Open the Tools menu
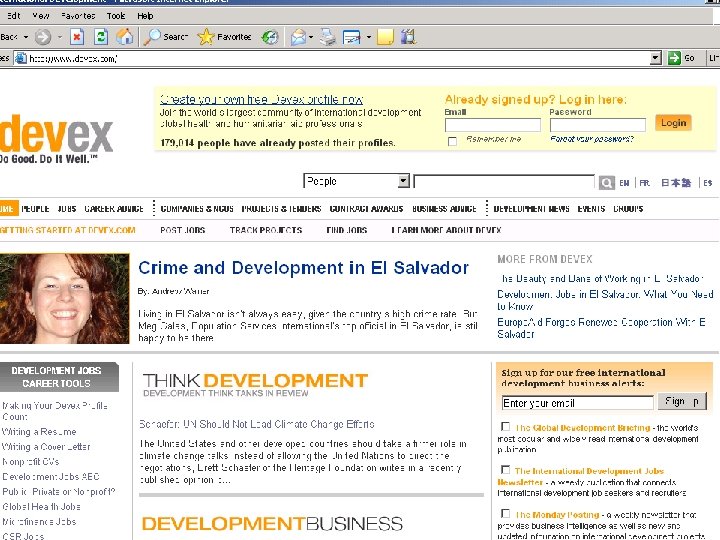This screenshot has width=720, height=540. tap(116, 16)
